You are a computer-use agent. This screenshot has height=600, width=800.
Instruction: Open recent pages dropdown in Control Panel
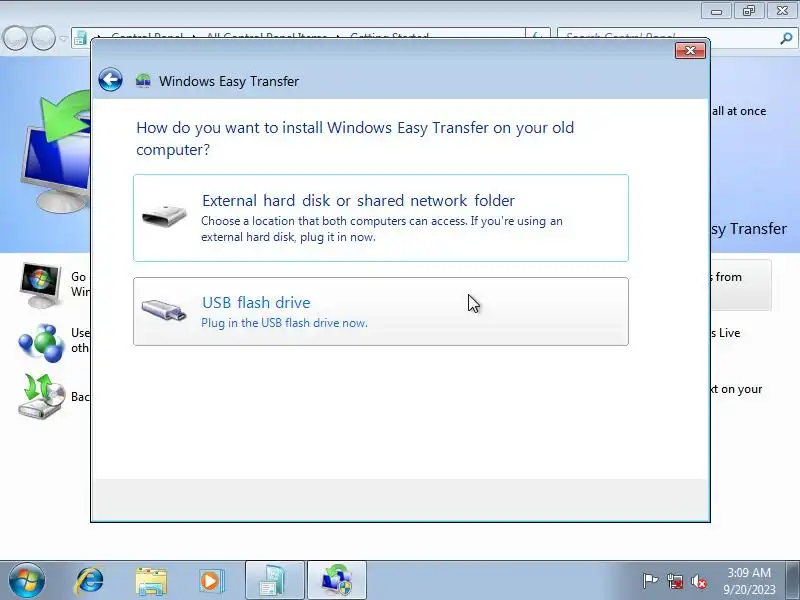(63, 39)
